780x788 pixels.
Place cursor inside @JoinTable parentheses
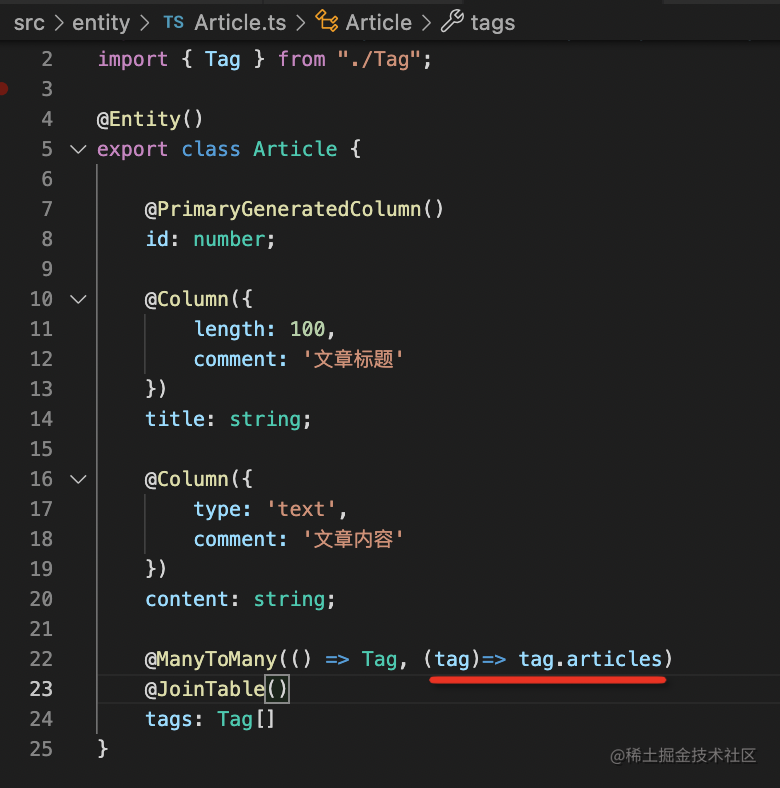277,689
